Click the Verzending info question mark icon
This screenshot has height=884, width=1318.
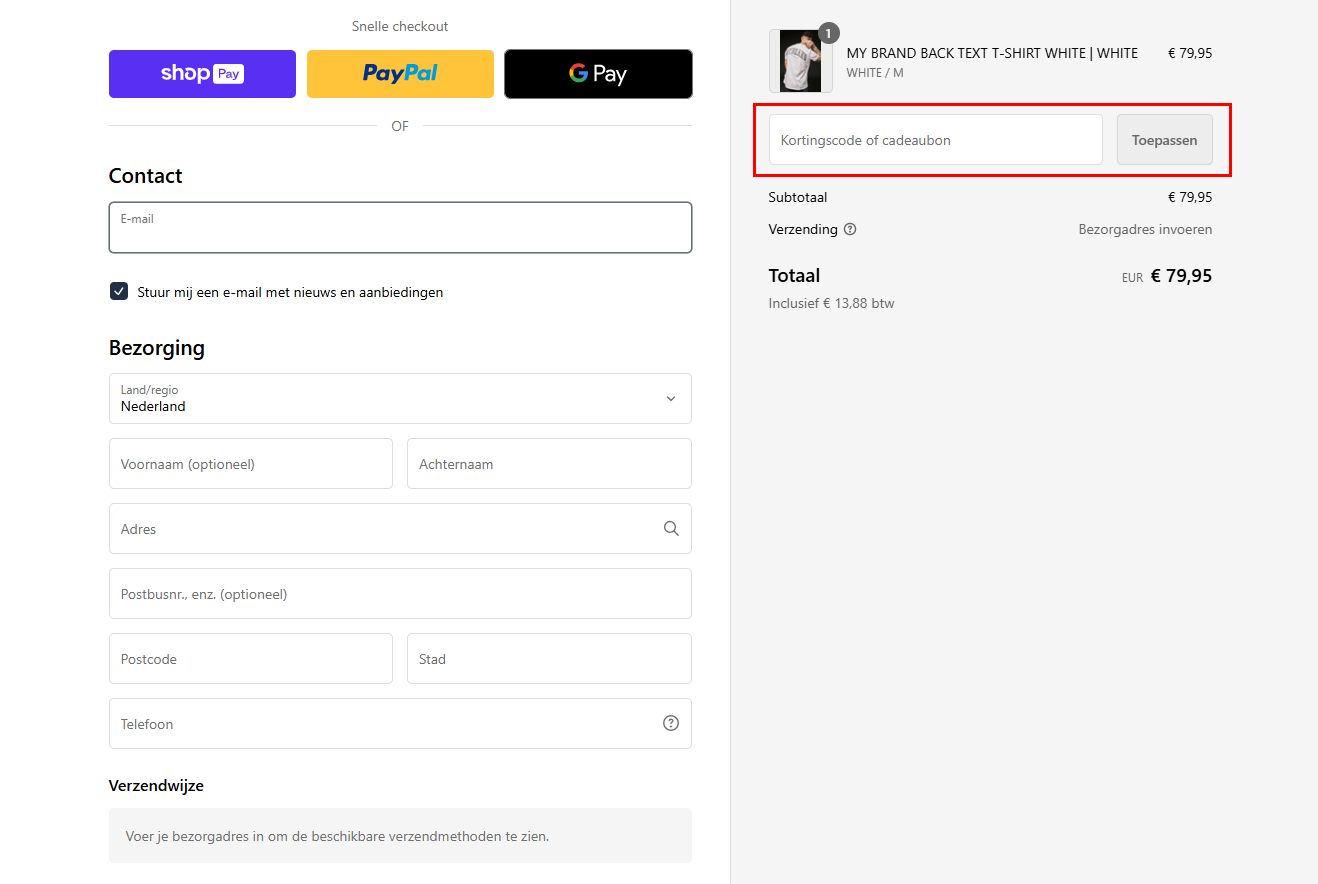tap(850, 229)
